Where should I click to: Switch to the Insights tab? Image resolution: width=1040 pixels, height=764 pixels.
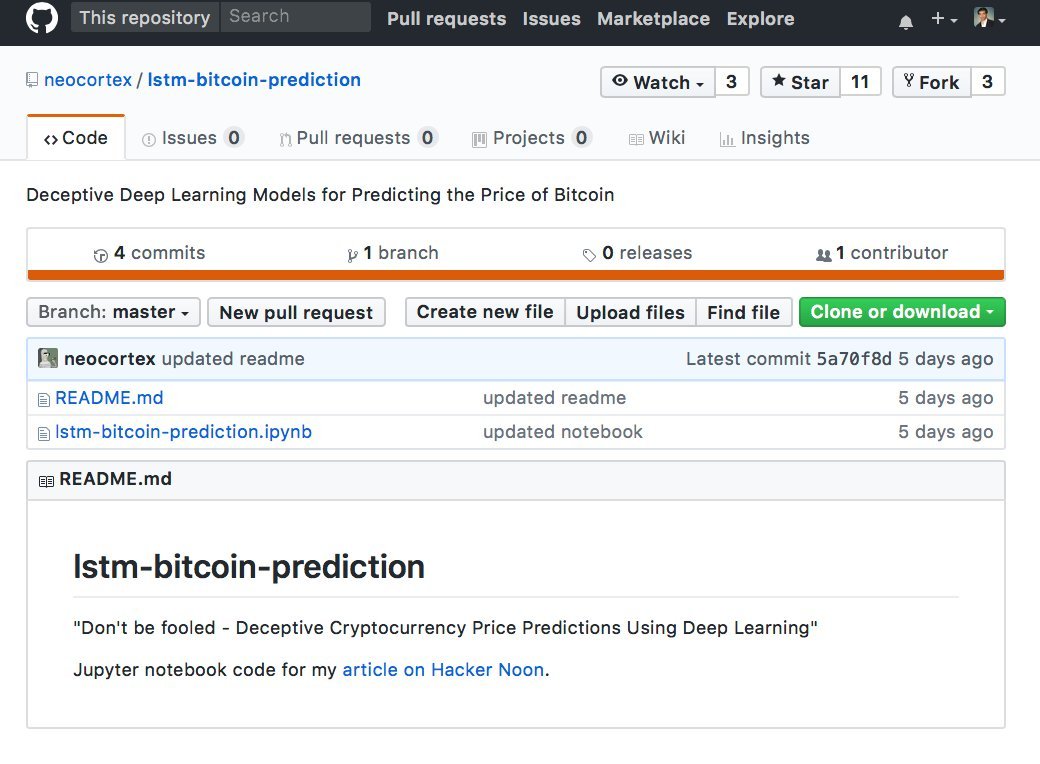(x=765, y=138)
